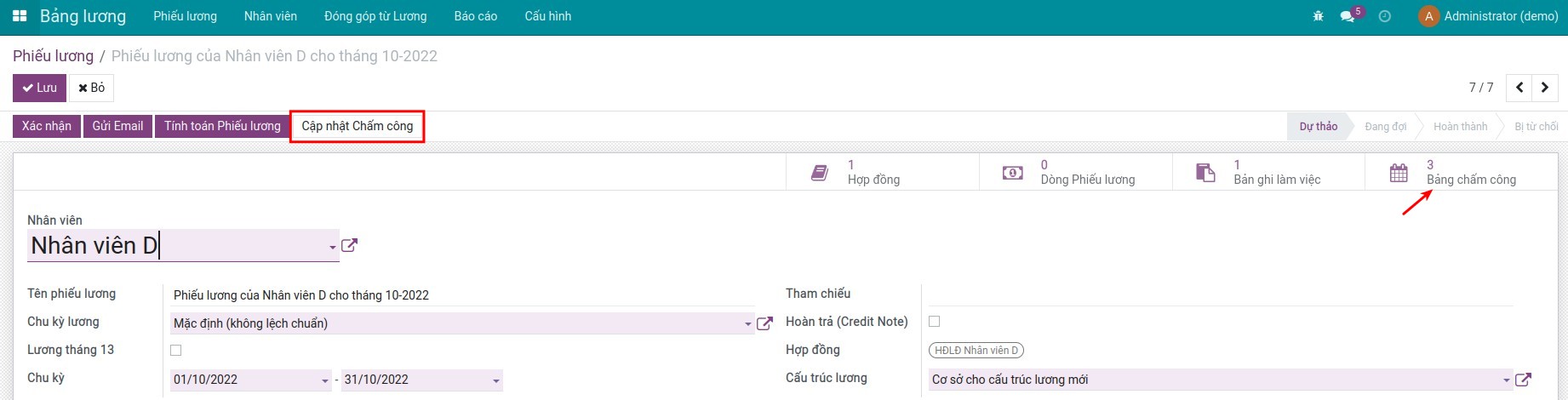The height and width of the screenshot is (400, 1568).
Task: Open external link beside Nhân viên D
Action: coord(349,246)
